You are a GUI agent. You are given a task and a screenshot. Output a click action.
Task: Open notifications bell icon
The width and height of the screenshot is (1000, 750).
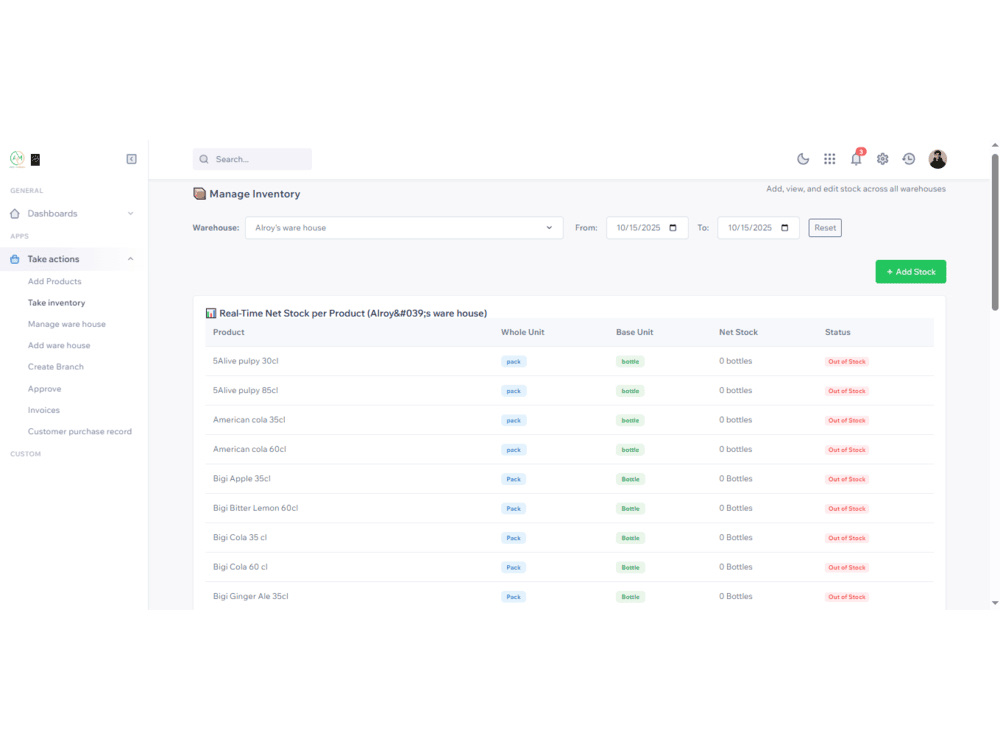coord(856,159)
